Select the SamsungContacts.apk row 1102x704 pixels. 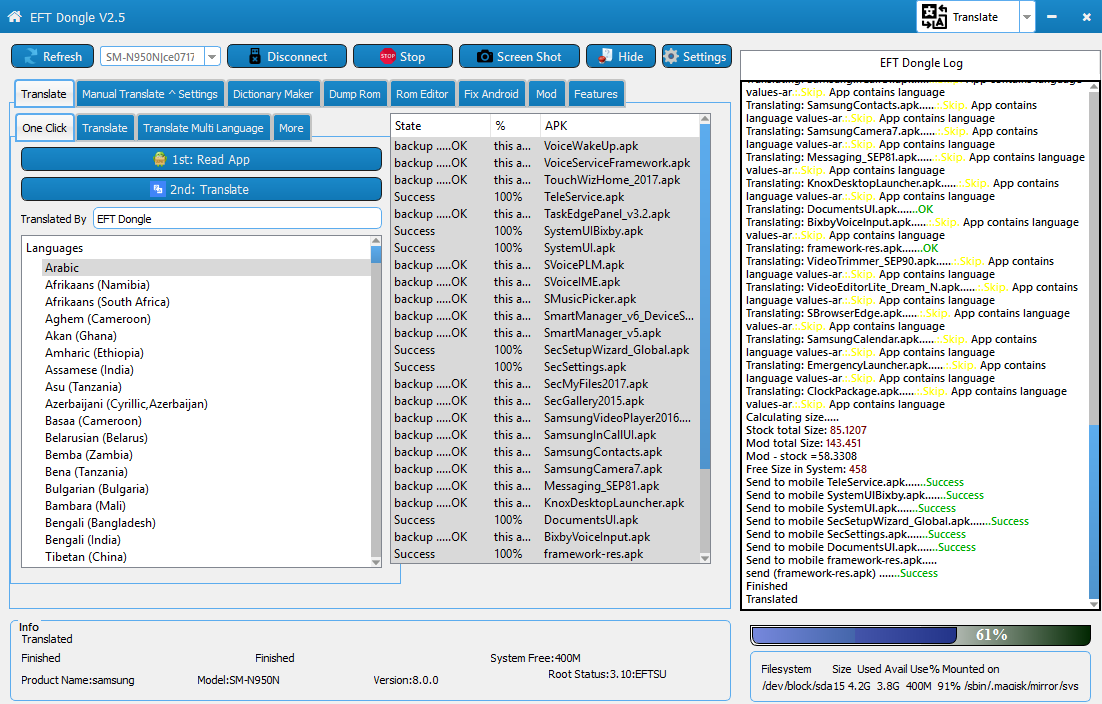(x=545, y=452)
